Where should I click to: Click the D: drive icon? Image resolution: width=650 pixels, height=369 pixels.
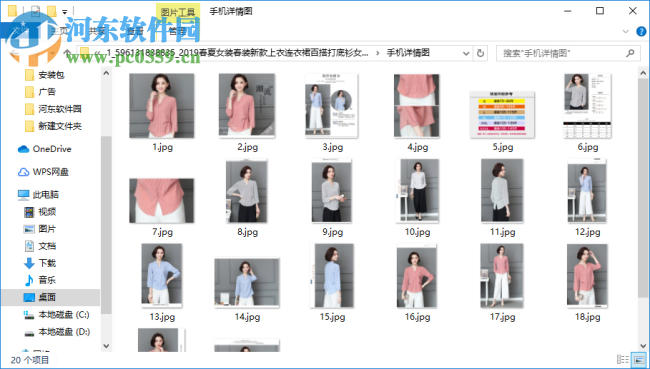click(x=29, y=333)
